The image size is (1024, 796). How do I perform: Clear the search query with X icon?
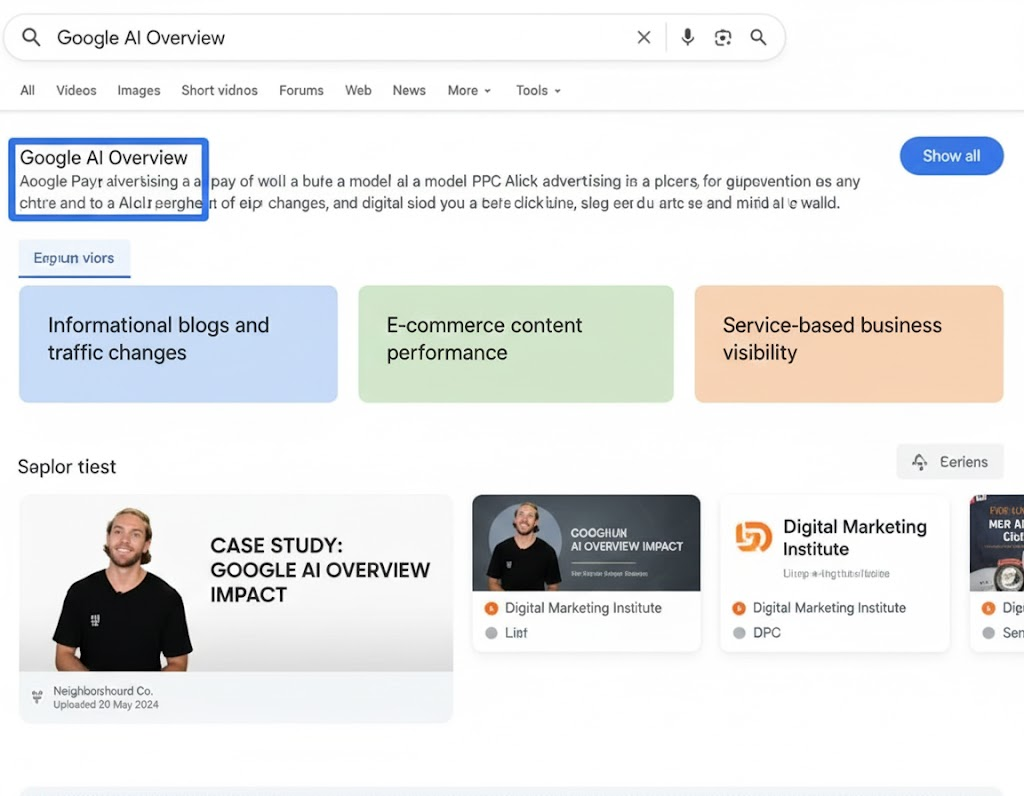pos(644,38)
